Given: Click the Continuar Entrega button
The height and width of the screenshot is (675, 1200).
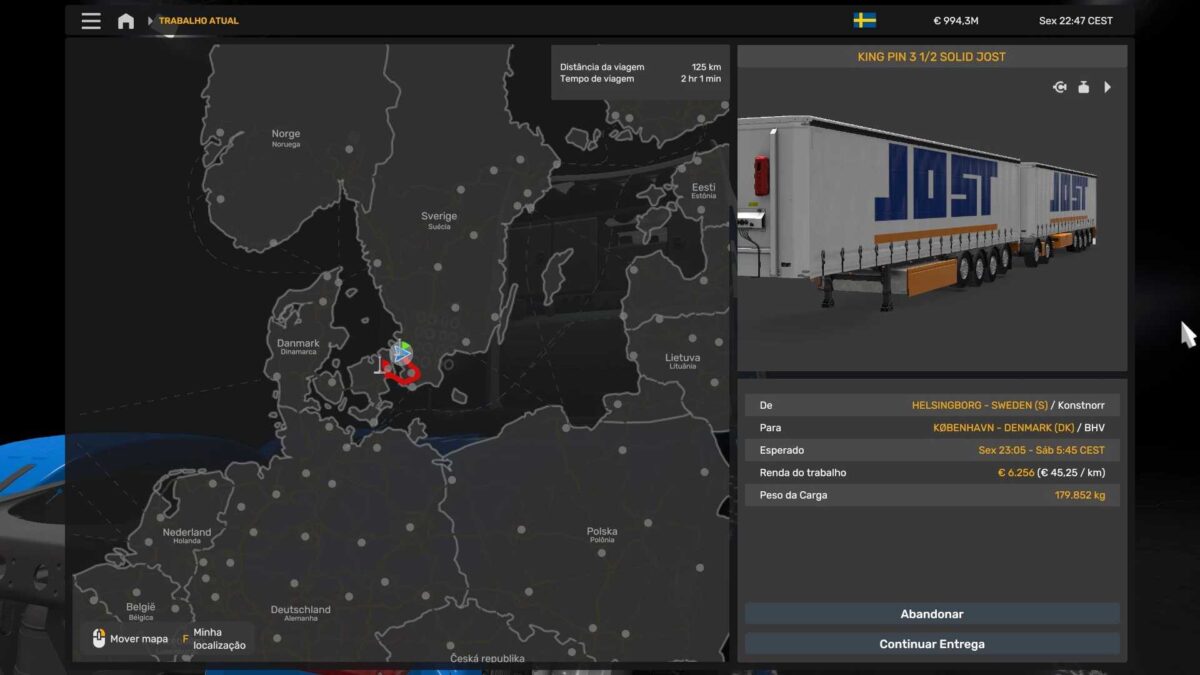Looking at the screenshot, I should pyautogui.click(x=931, y=644).
